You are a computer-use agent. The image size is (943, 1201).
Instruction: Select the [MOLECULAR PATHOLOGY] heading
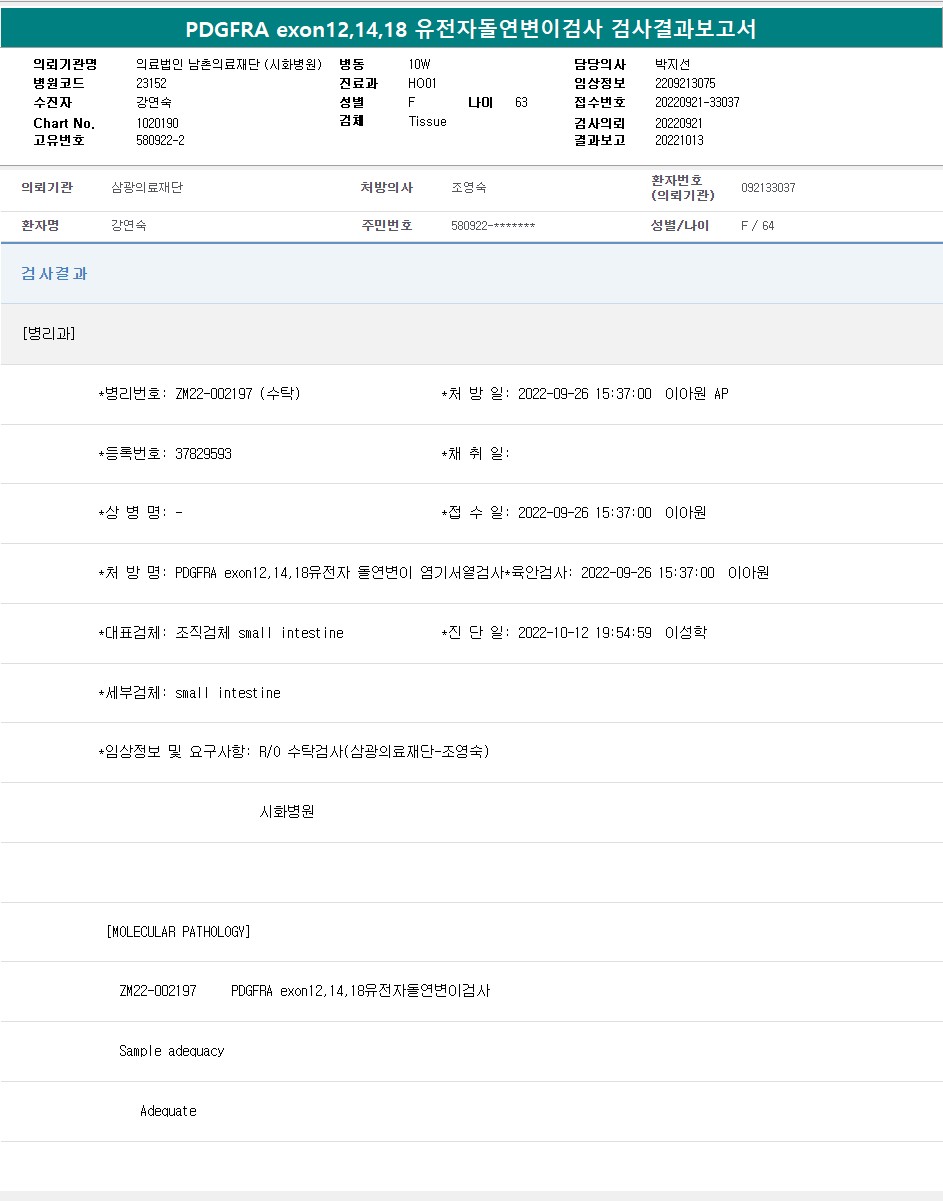pyautogui.click(x=178, y=932)
